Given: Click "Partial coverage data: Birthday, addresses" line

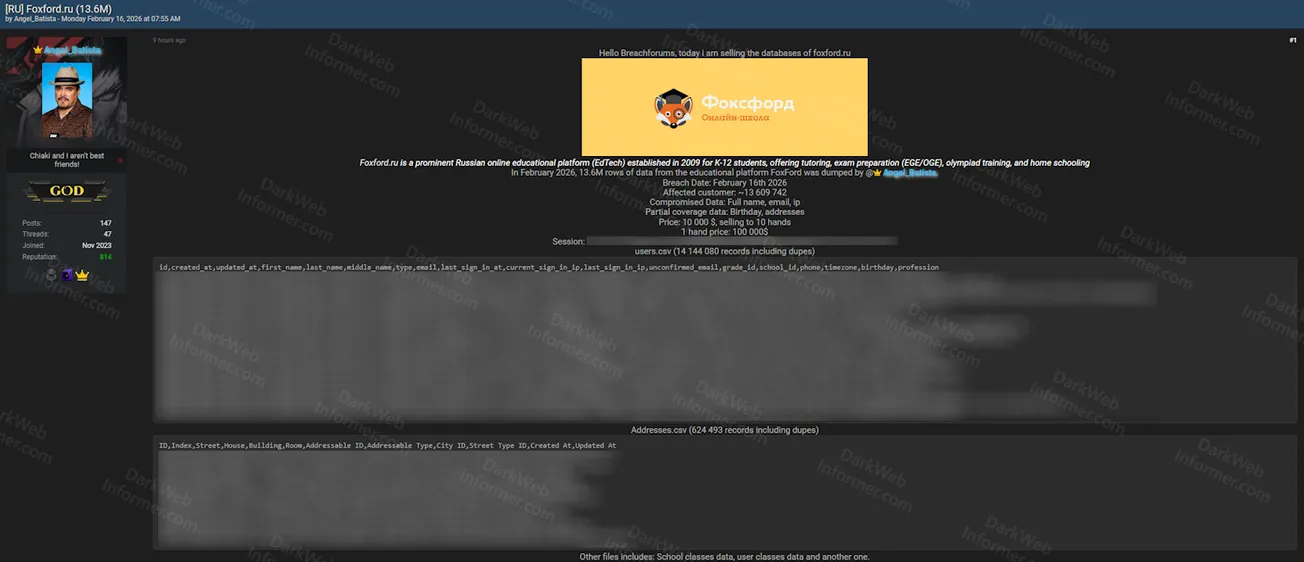Looking at the screenshot, I should click(x=724, y=212).
